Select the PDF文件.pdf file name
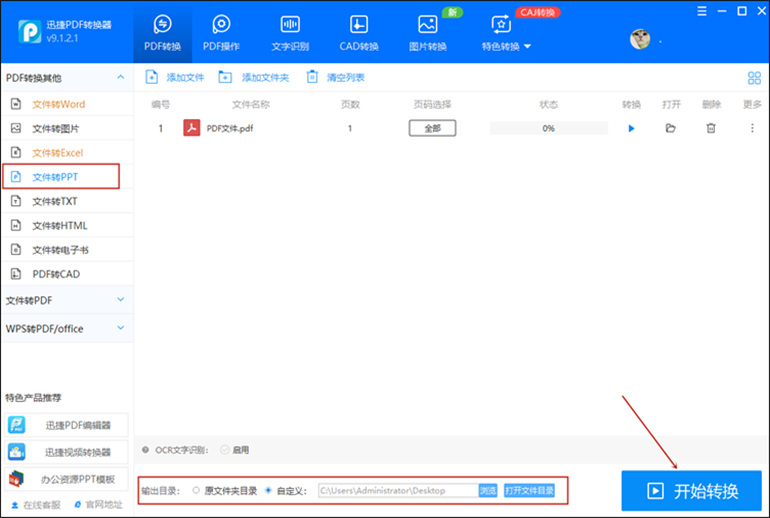 230,129
